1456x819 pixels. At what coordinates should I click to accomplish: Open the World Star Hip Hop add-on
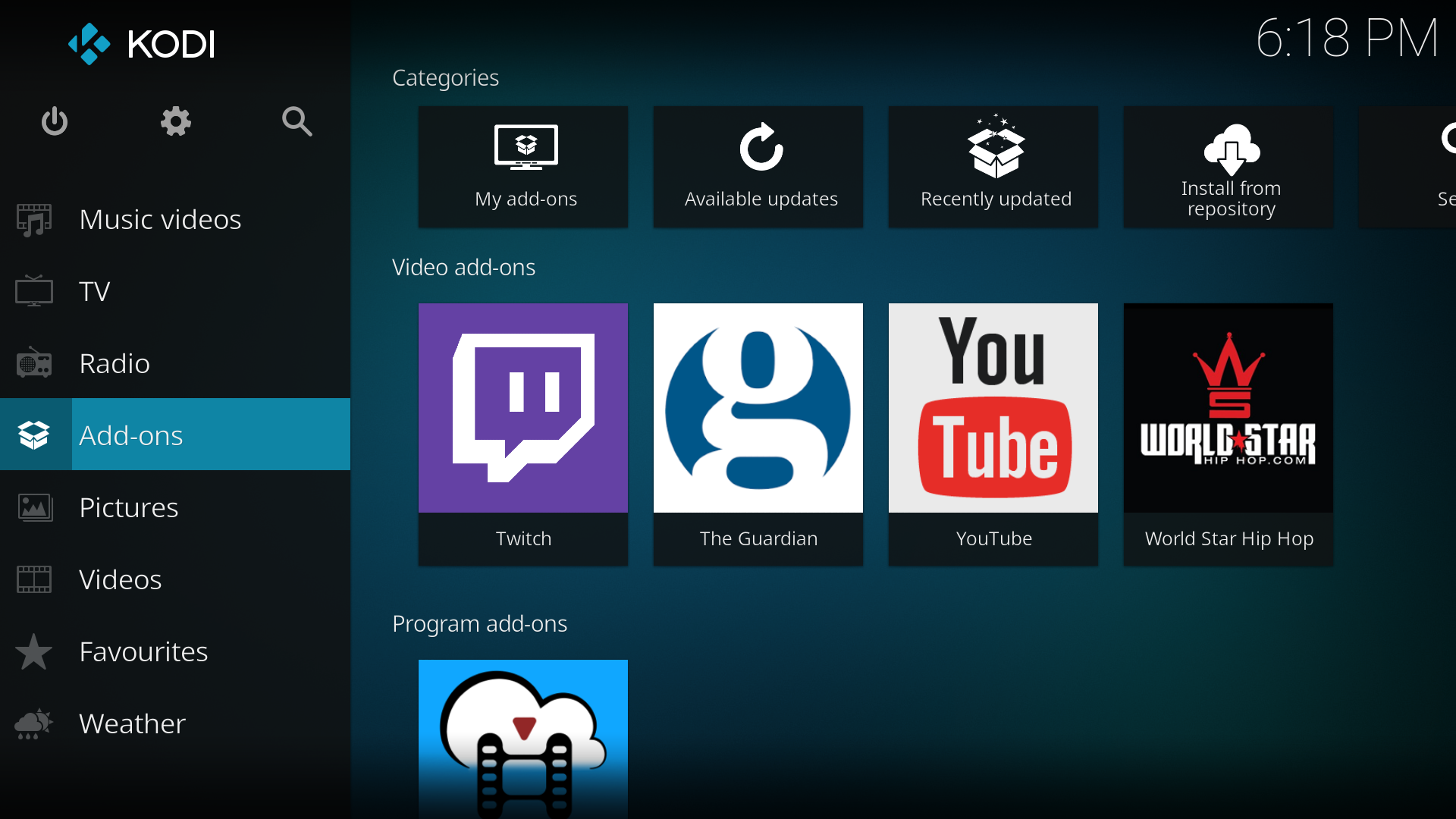tap(1228, 433)
